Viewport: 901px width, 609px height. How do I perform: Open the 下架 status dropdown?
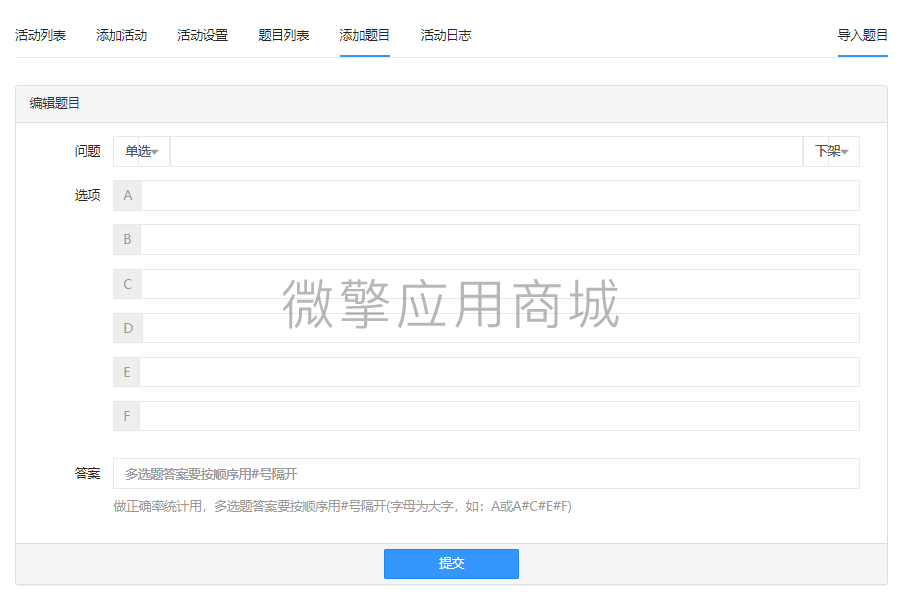(831, 152)
